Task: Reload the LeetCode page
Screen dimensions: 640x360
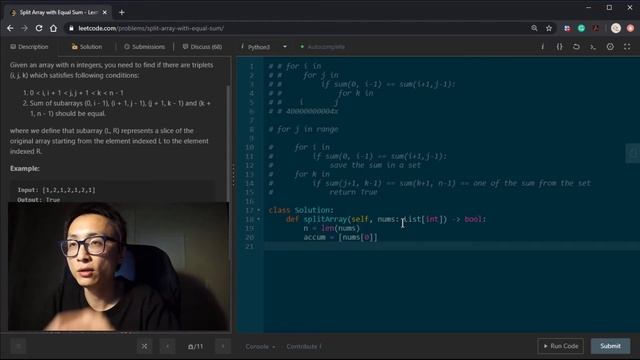Action: (x=39, y=28)
